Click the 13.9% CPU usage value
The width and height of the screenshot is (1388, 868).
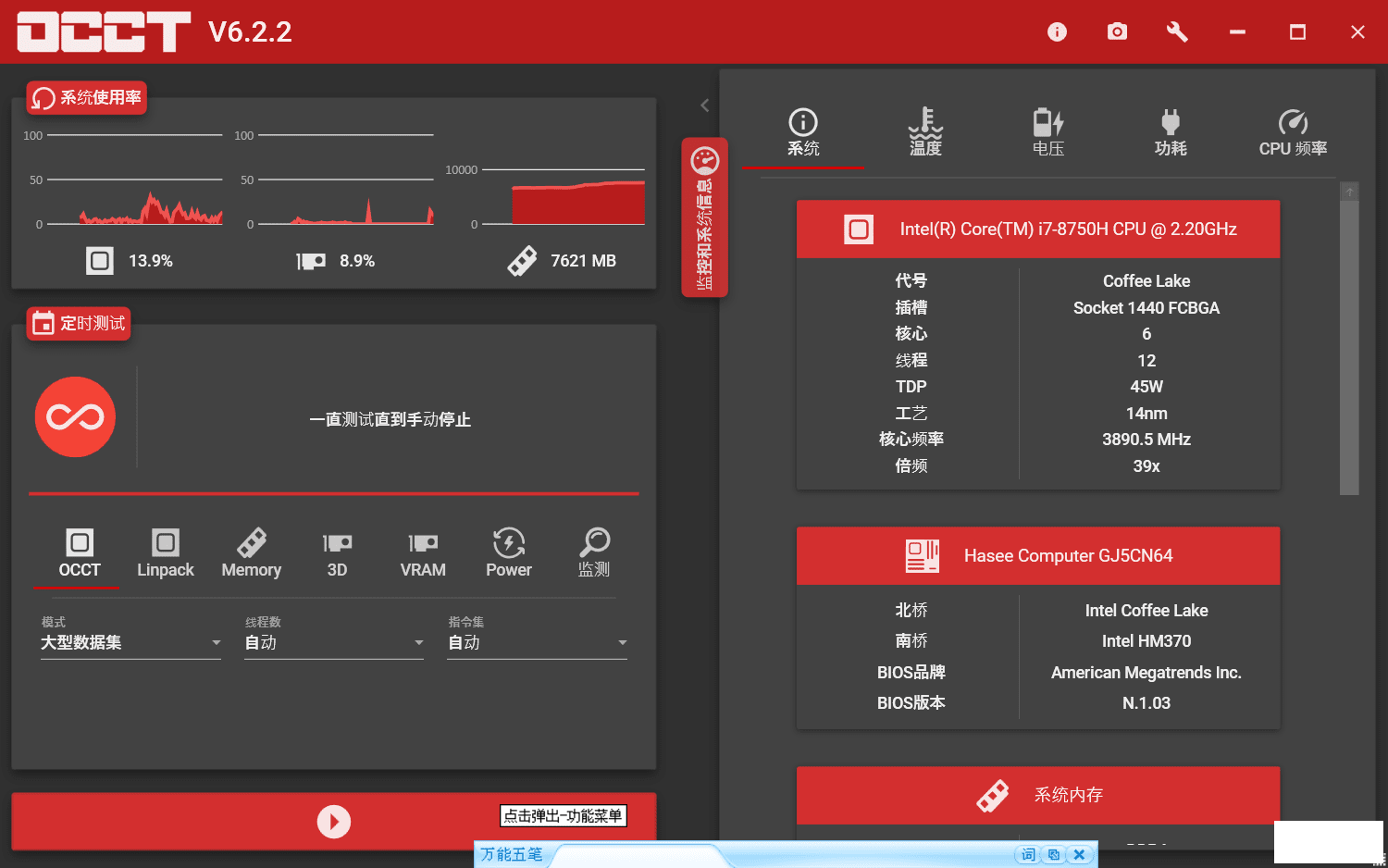point(151,261)
